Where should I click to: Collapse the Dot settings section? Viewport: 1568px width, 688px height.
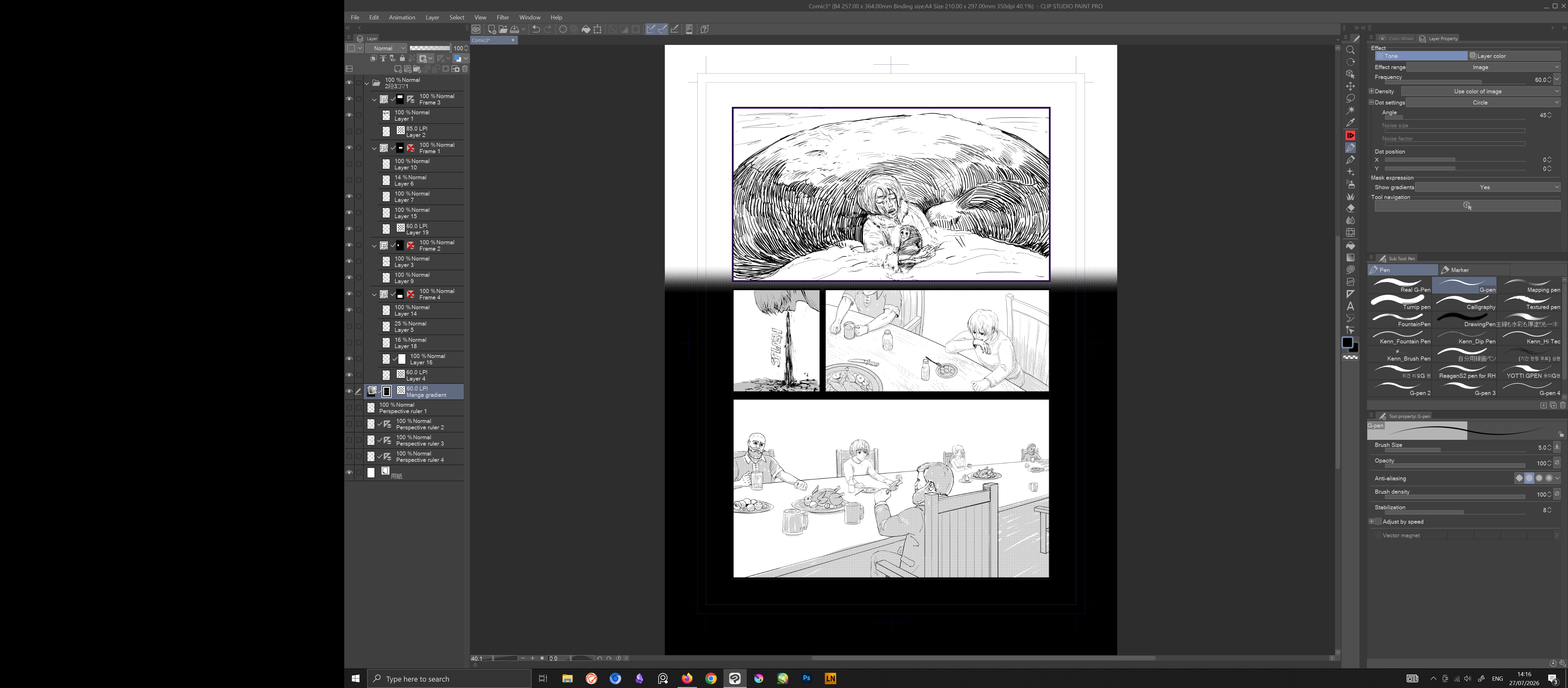tap(1372, 102)
